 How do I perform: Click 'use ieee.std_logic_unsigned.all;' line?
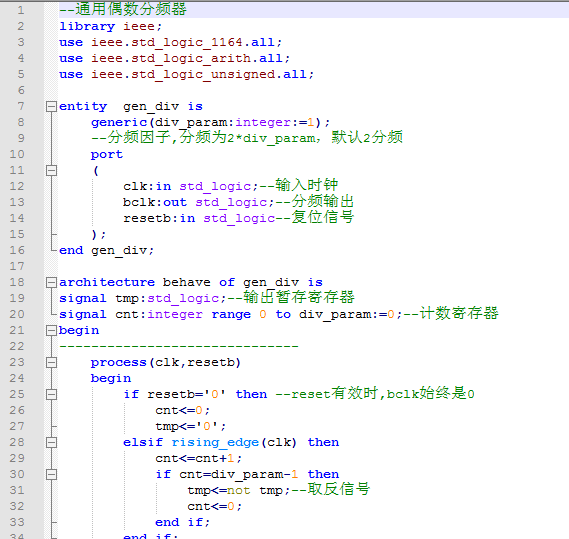(x=187, y=74)
